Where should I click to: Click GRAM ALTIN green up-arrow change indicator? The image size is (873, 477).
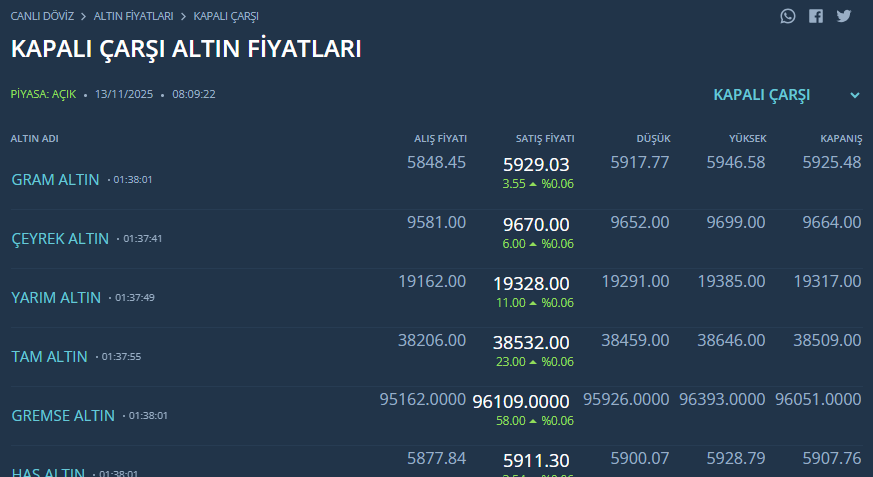click(x=534, y=185)
